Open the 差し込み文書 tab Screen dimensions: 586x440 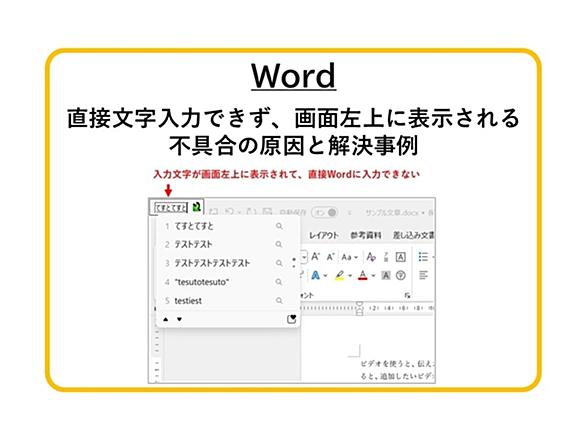tap(414, 236)
